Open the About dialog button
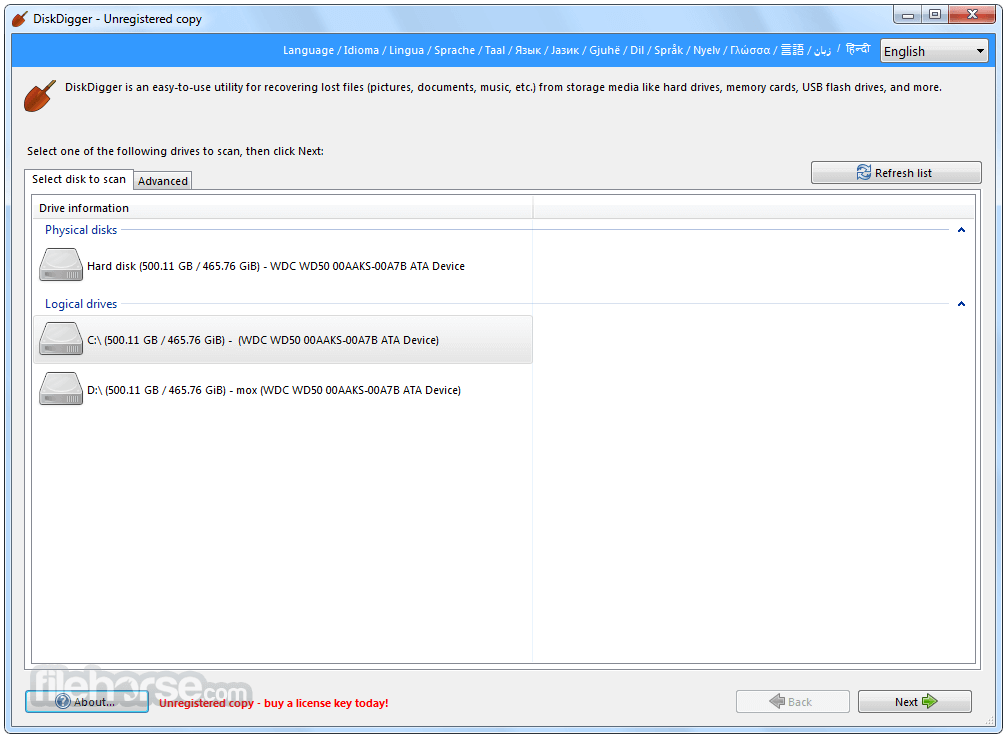1006x737 pixels. (x=87, y=702)
